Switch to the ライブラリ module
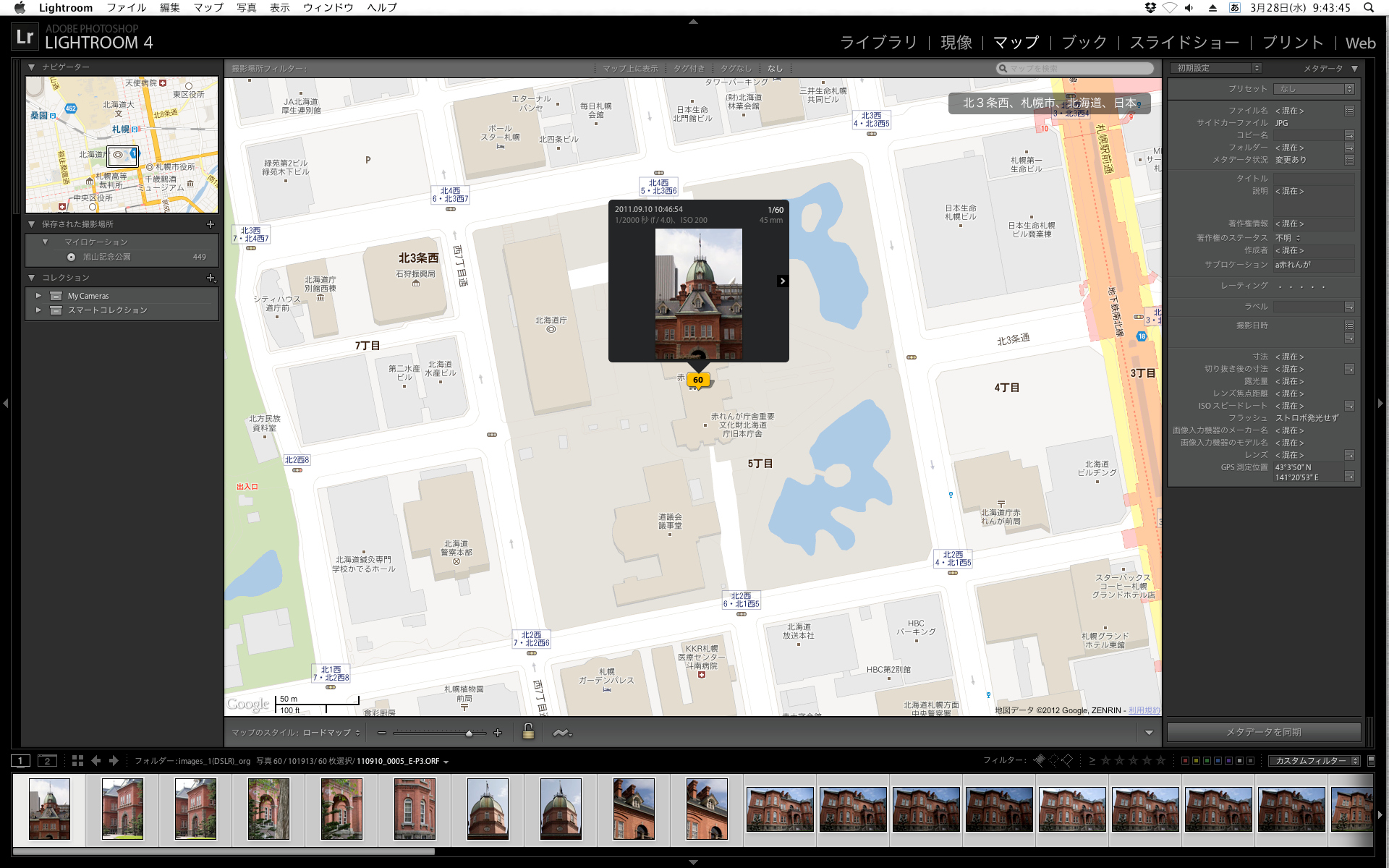The width and height of the screenshot is (1389, 868). pyautogui.click(x=878, y=43)
